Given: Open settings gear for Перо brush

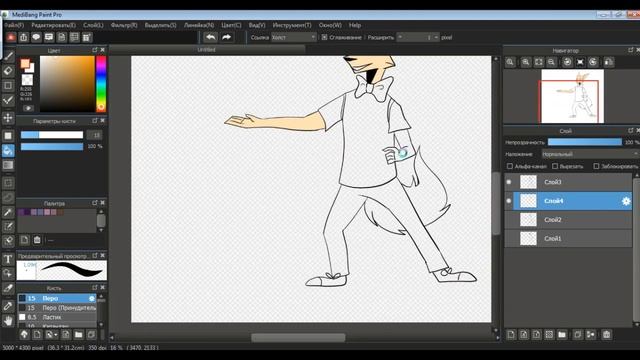Looking at the screenshot, I should pyautogui.click(x=92, y=298).
